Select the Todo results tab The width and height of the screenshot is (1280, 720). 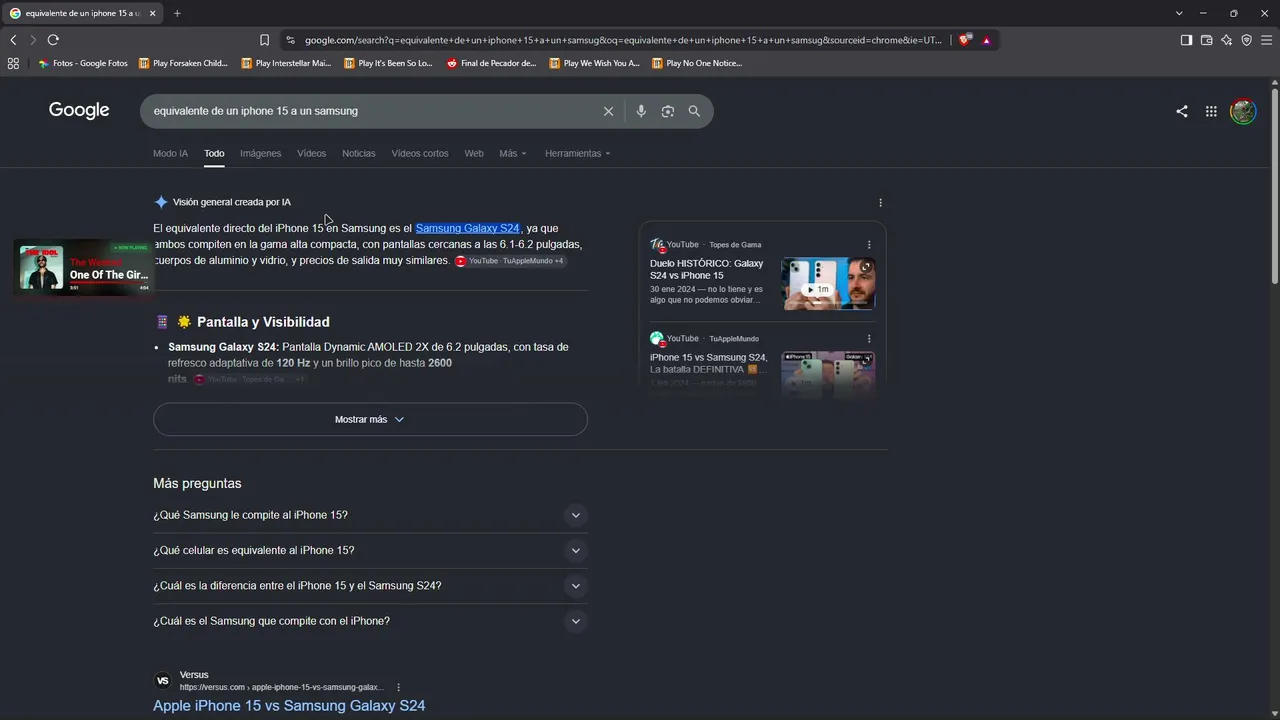214,153
